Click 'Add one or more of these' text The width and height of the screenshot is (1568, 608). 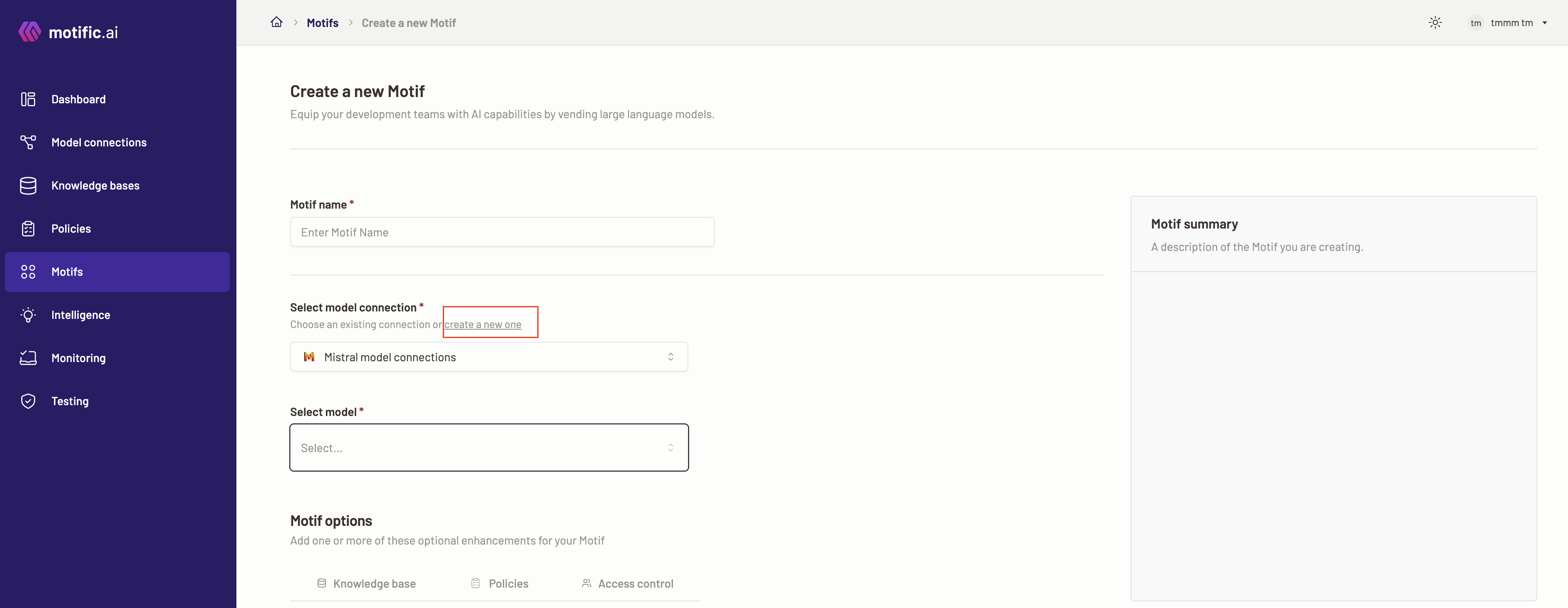tap(447, 540)
